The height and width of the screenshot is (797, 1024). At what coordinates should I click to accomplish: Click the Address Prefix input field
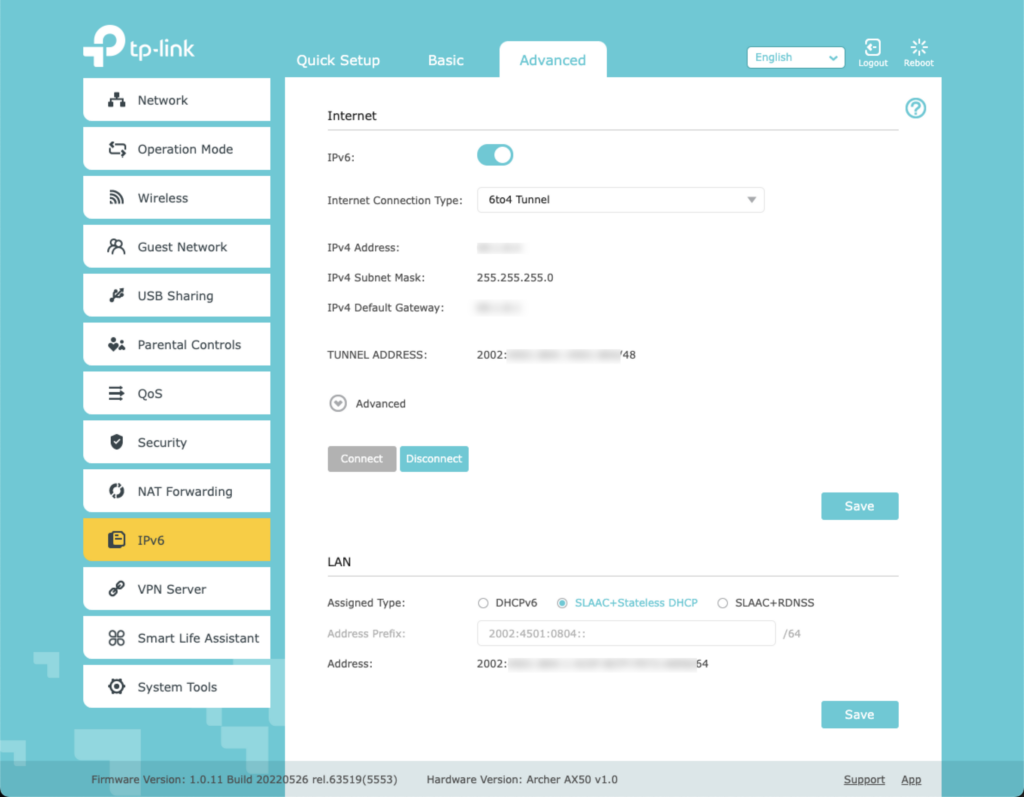[x=625, y=634]
